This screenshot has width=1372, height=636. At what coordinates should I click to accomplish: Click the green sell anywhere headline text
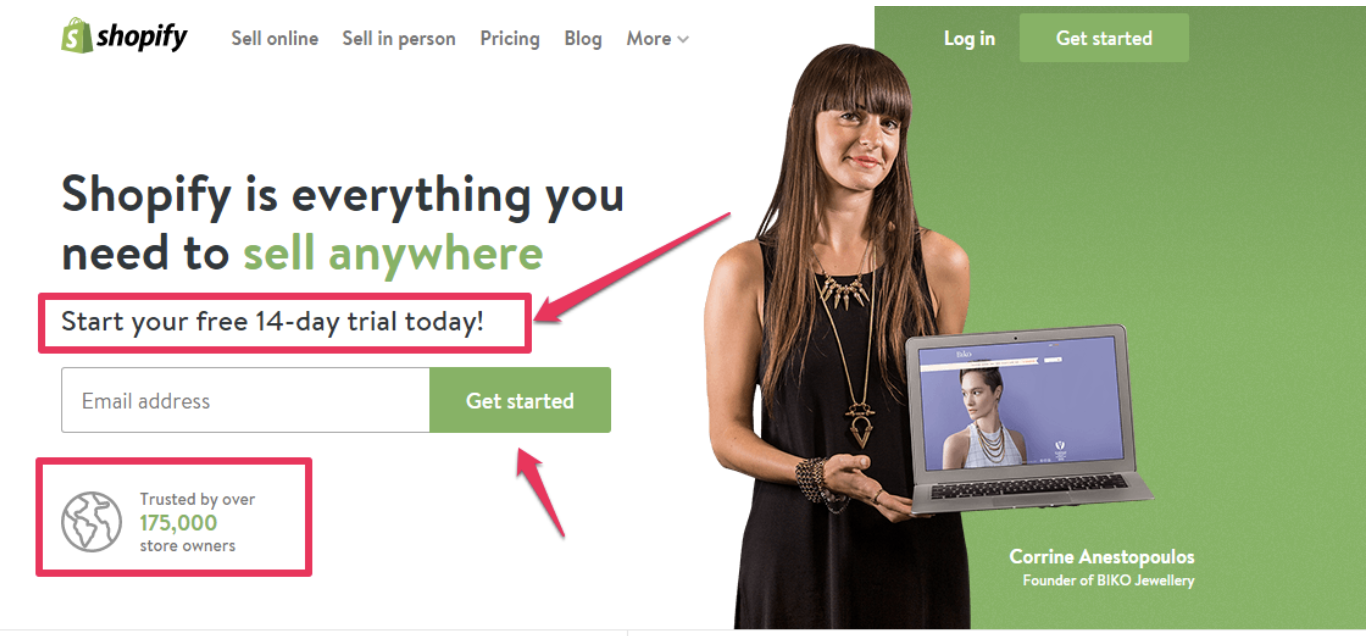click(393, 254)
